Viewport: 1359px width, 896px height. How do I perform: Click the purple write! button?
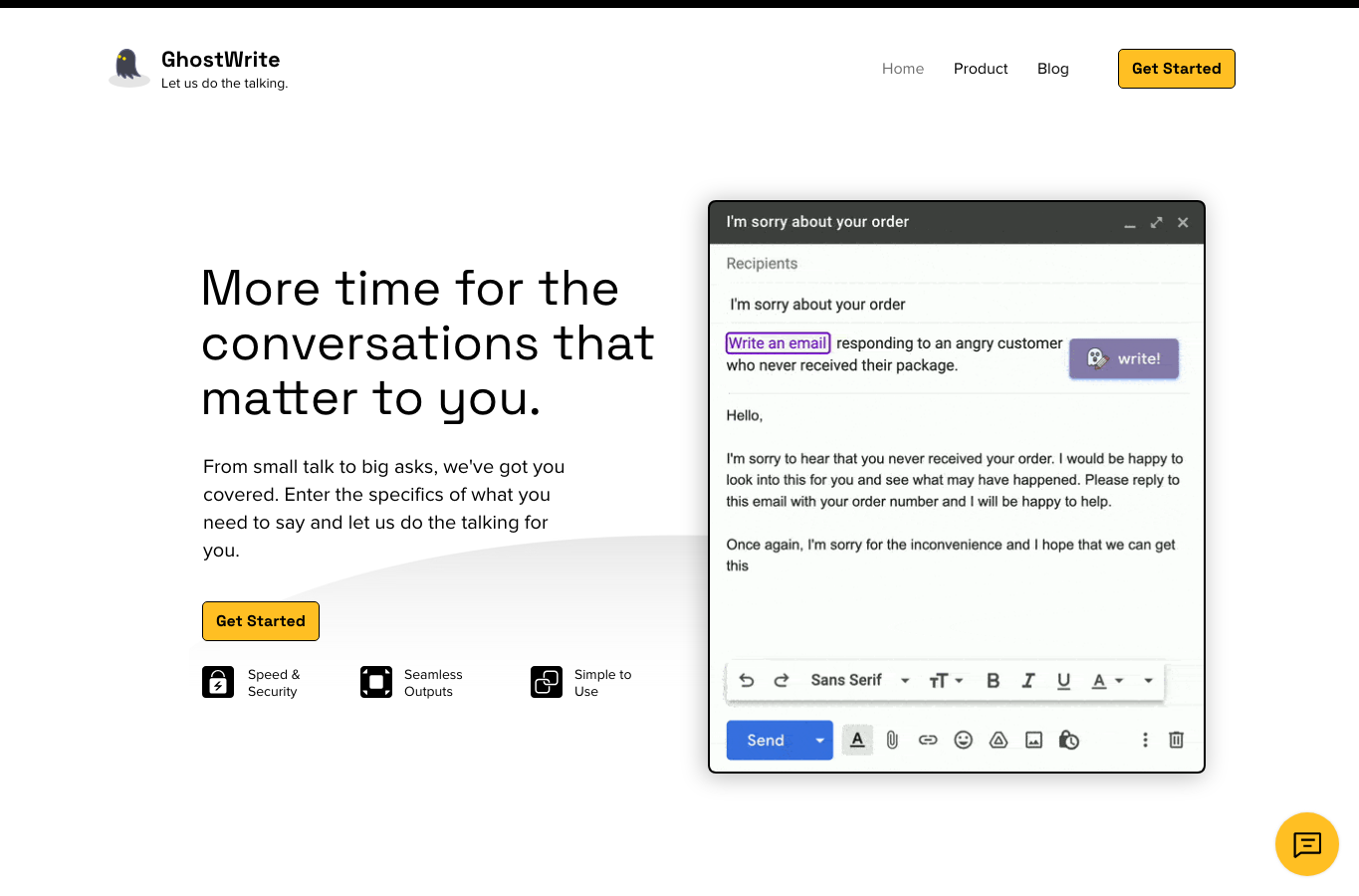click(x=1124, y=358)
